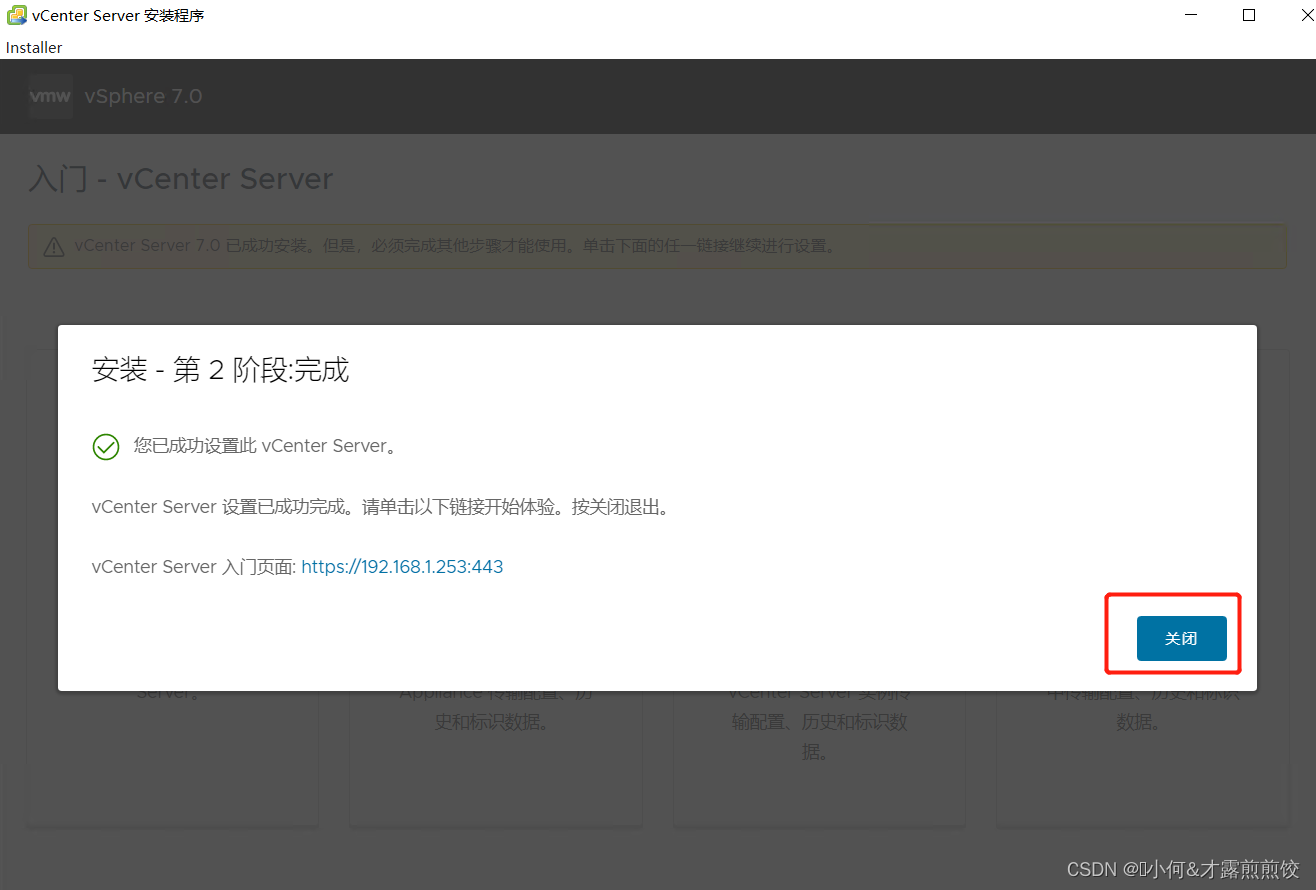Click the vCenter Server 入门页面 label
Viewport: 1316px width, 890px height.
(193, 567)
